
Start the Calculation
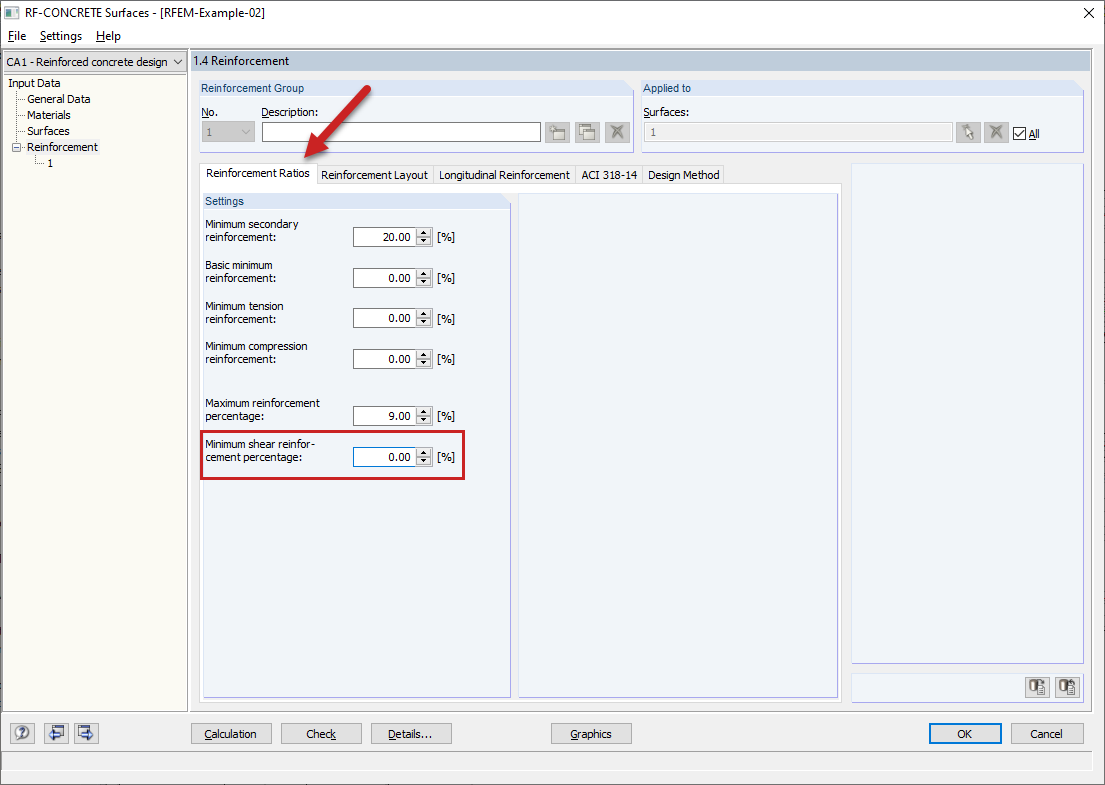(x=231, y=733)
